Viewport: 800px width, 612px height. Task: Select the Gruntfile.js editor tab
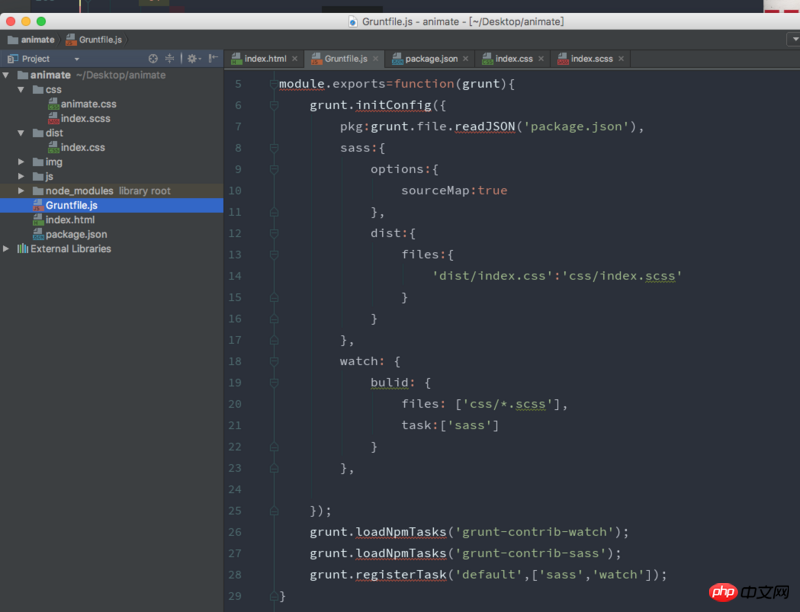(345, 59)
